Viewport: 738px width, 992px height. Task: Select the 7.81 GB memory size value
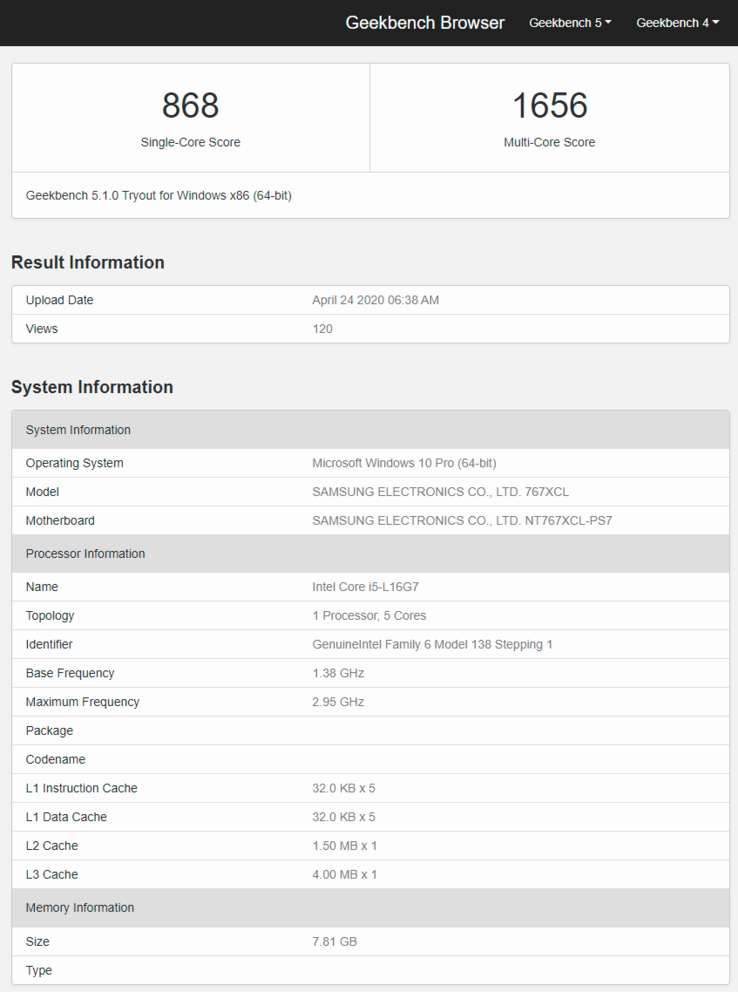tap(334, 942)
